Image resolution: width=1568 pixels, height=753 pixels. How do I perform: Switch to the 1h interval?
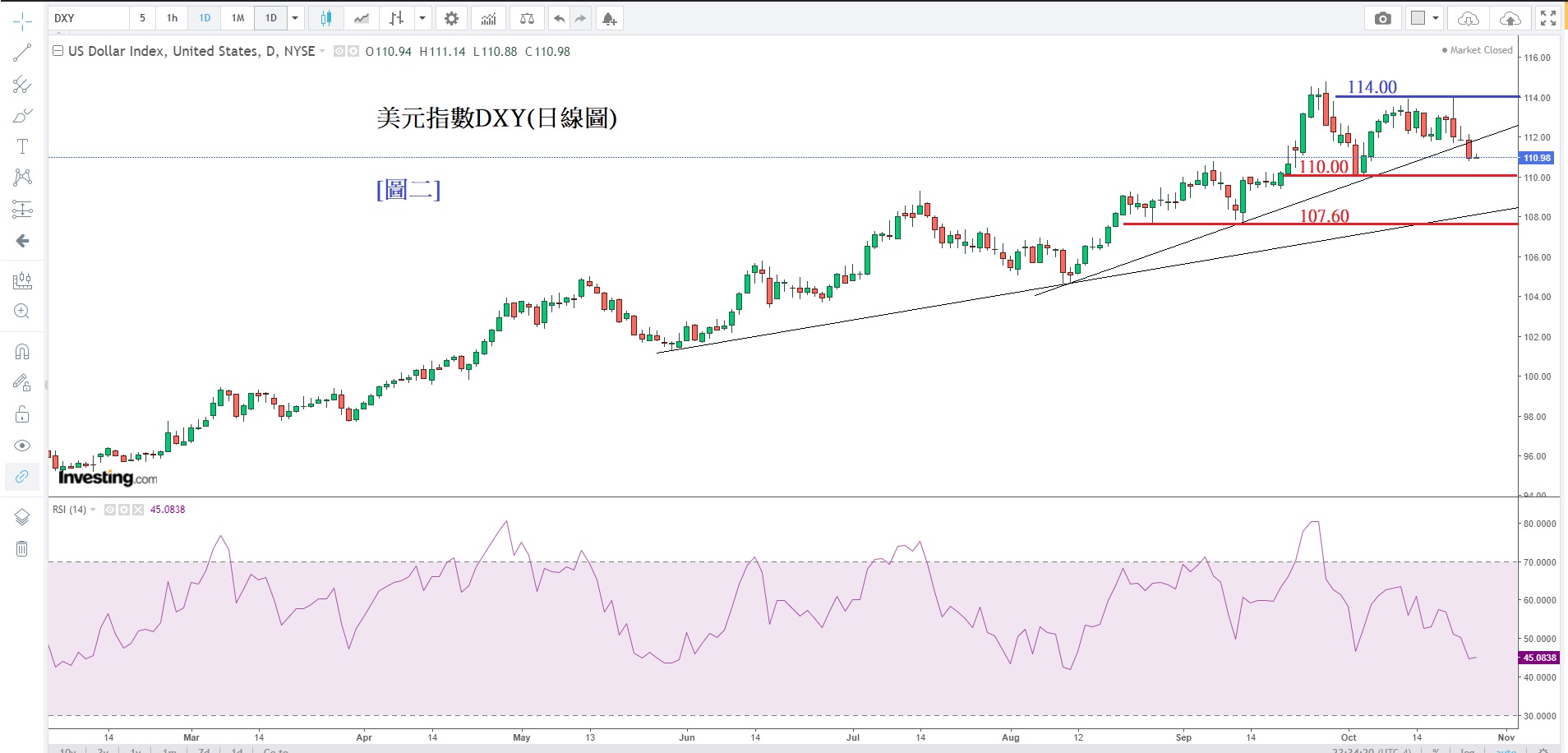[172, 18]
